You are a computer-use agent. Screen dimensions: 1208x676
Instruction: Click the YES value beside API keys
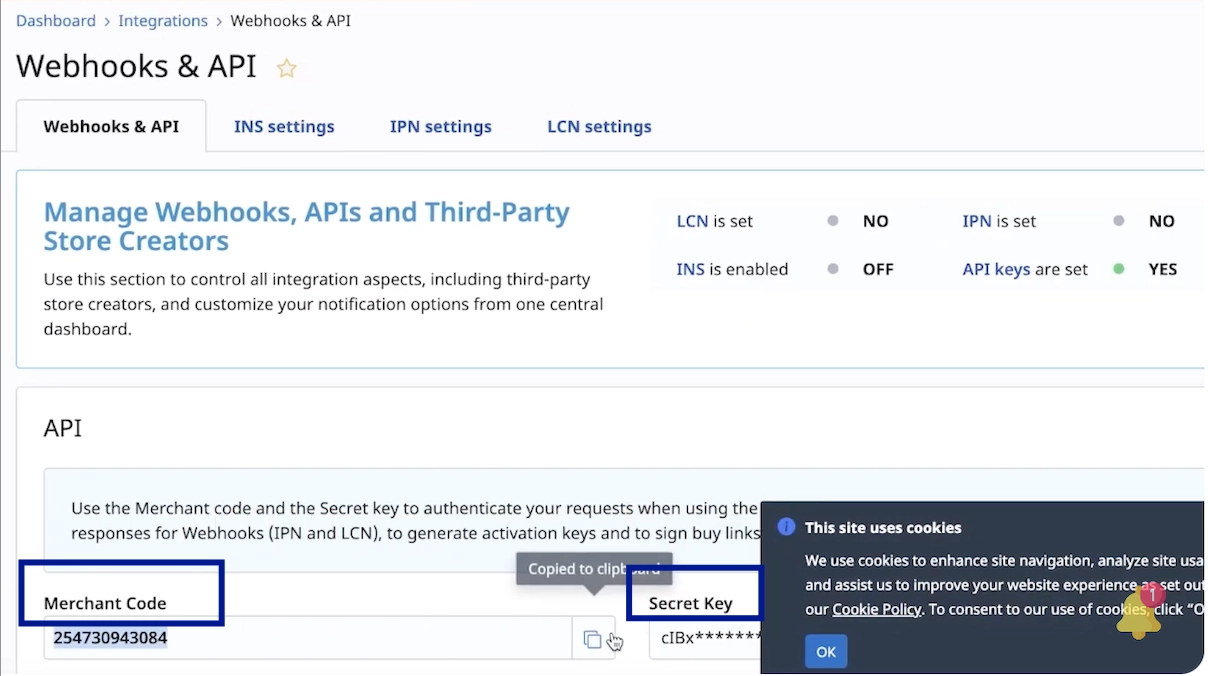point(1163,269)
